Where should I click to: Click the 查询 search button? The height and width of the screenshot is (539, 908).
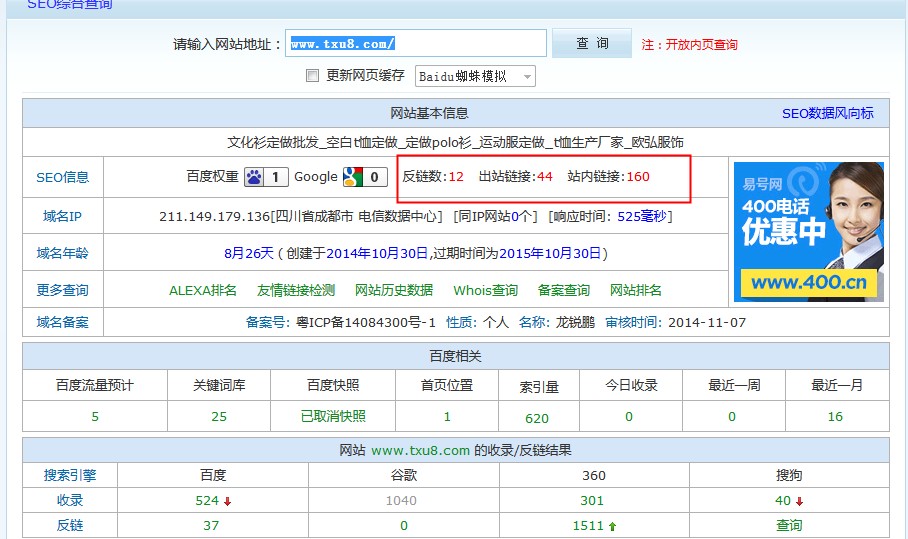coord(592,43)
